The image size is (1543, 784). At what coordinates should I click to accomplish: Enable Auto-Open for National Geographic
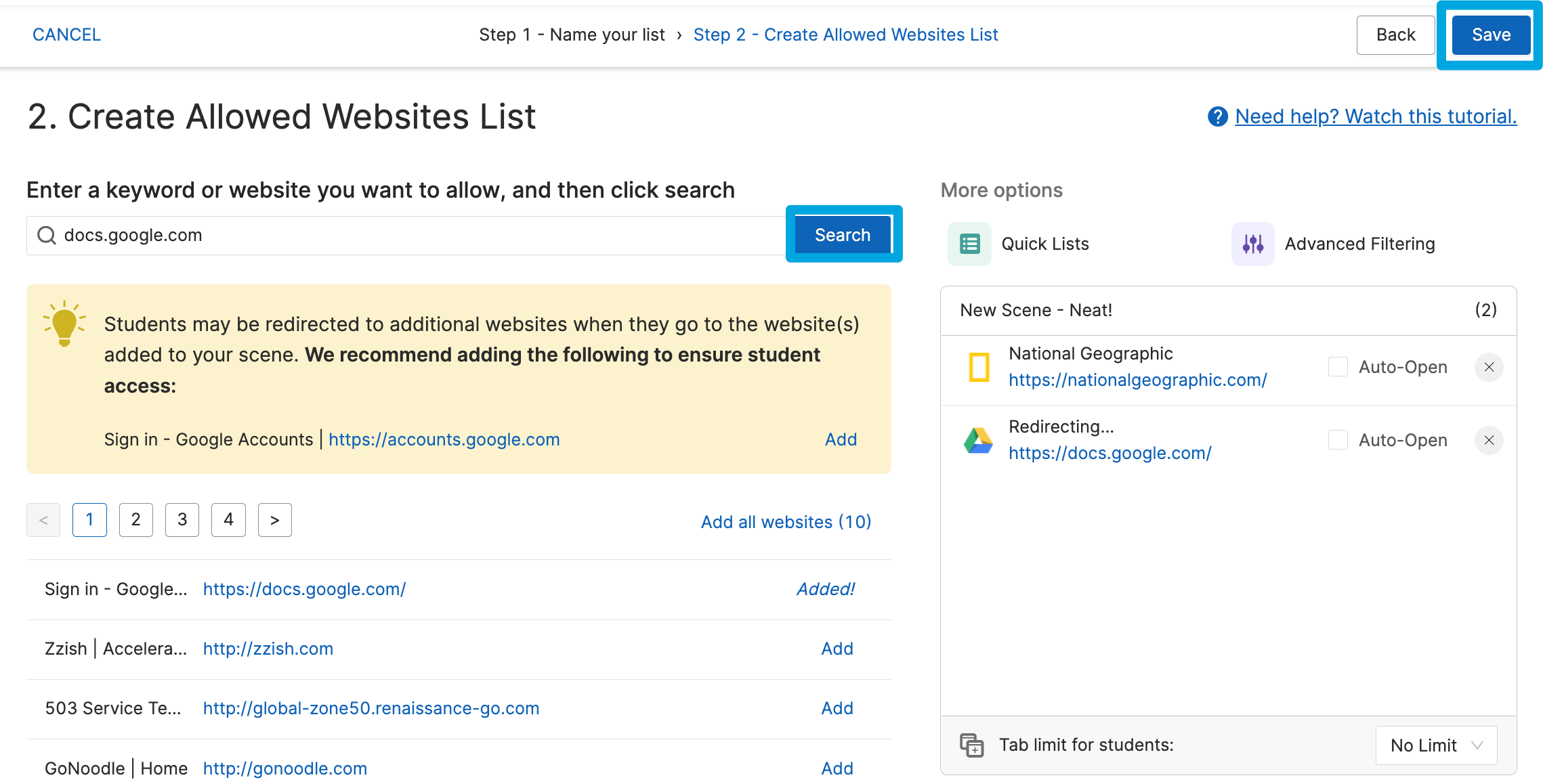tap(1338, 367)
